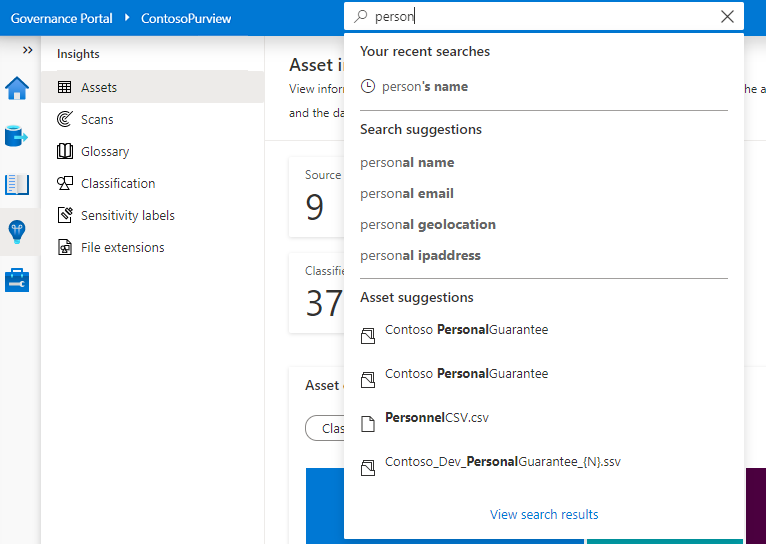Select the Insights lightbulb icon
The width and height of the screenshot is (766, 544).
click(18, 232)
